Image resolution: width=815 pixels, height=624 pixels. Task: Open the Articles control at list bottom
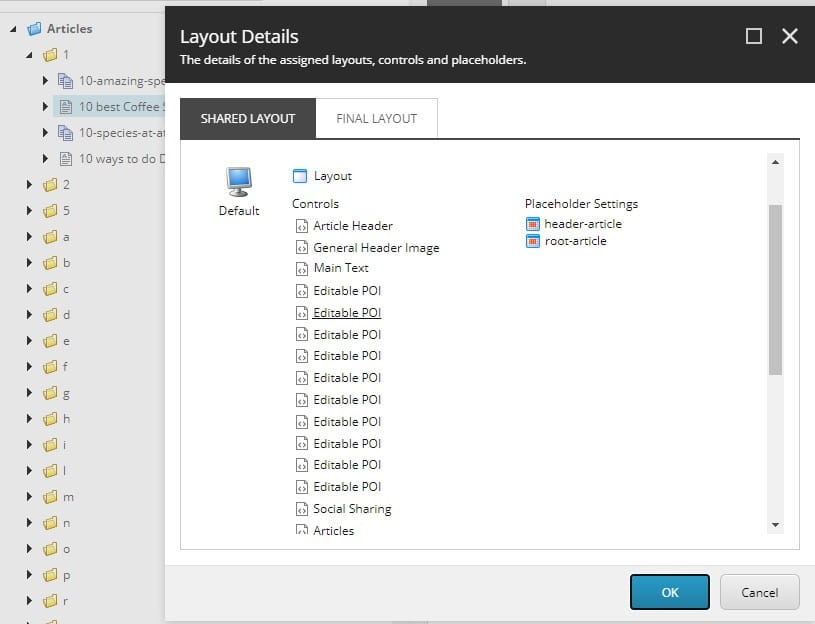pyautogui.click(x=334, y=530)
